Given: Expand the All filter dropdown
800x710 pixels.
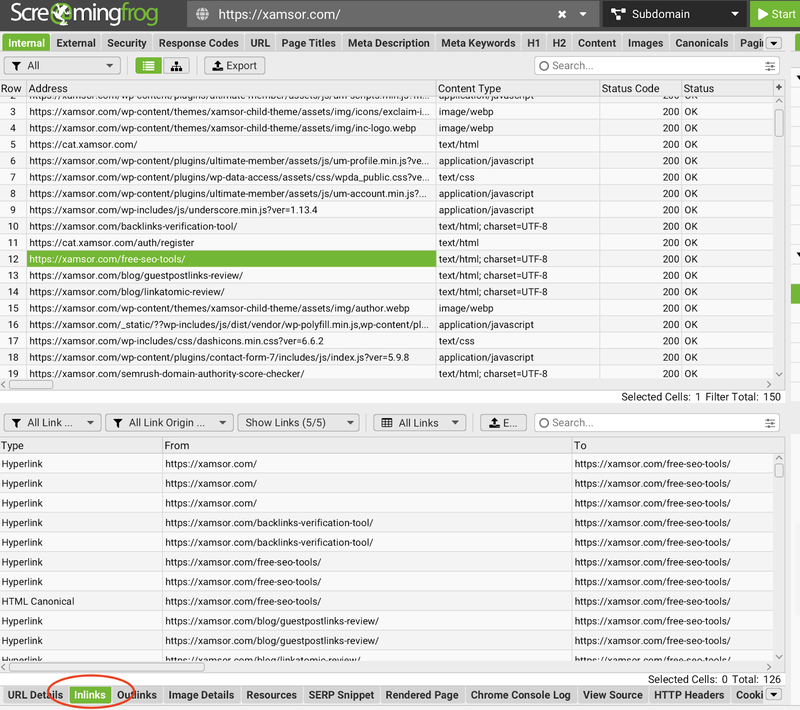Looking at the screenshot, I should [61, 66].
